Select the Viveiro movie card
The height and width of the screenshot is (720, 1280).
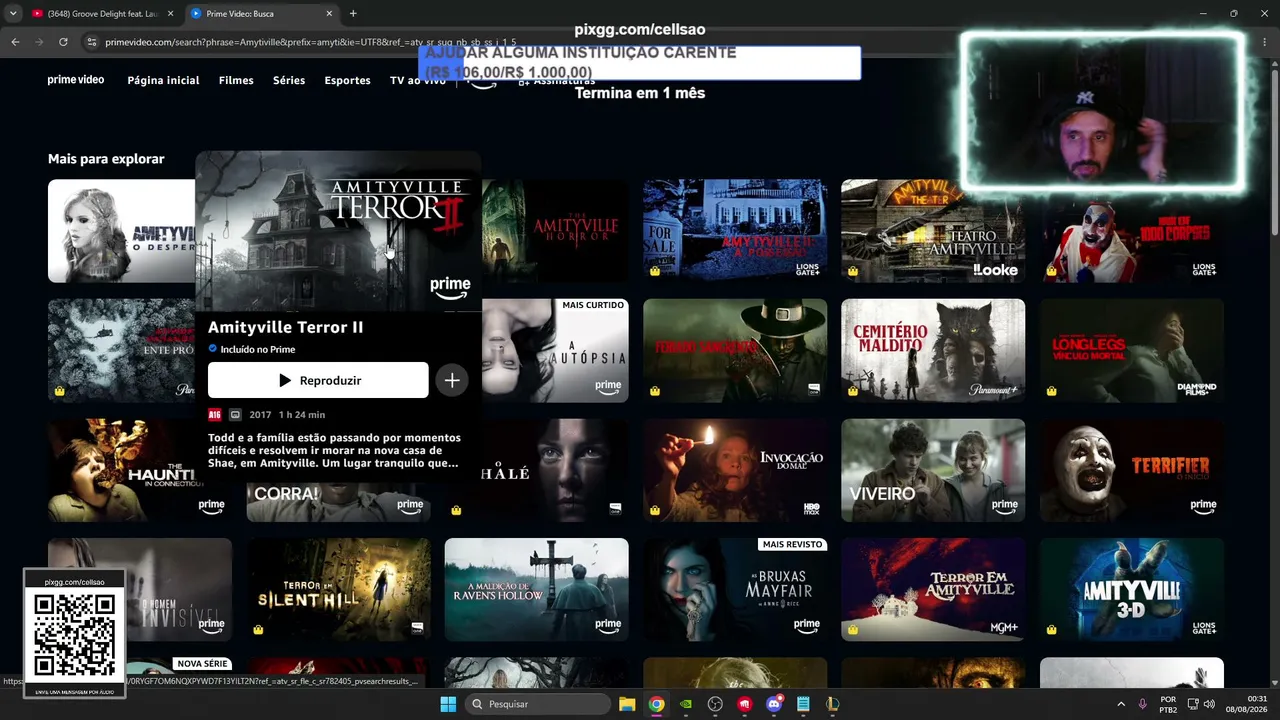click(x=933, y=470)
